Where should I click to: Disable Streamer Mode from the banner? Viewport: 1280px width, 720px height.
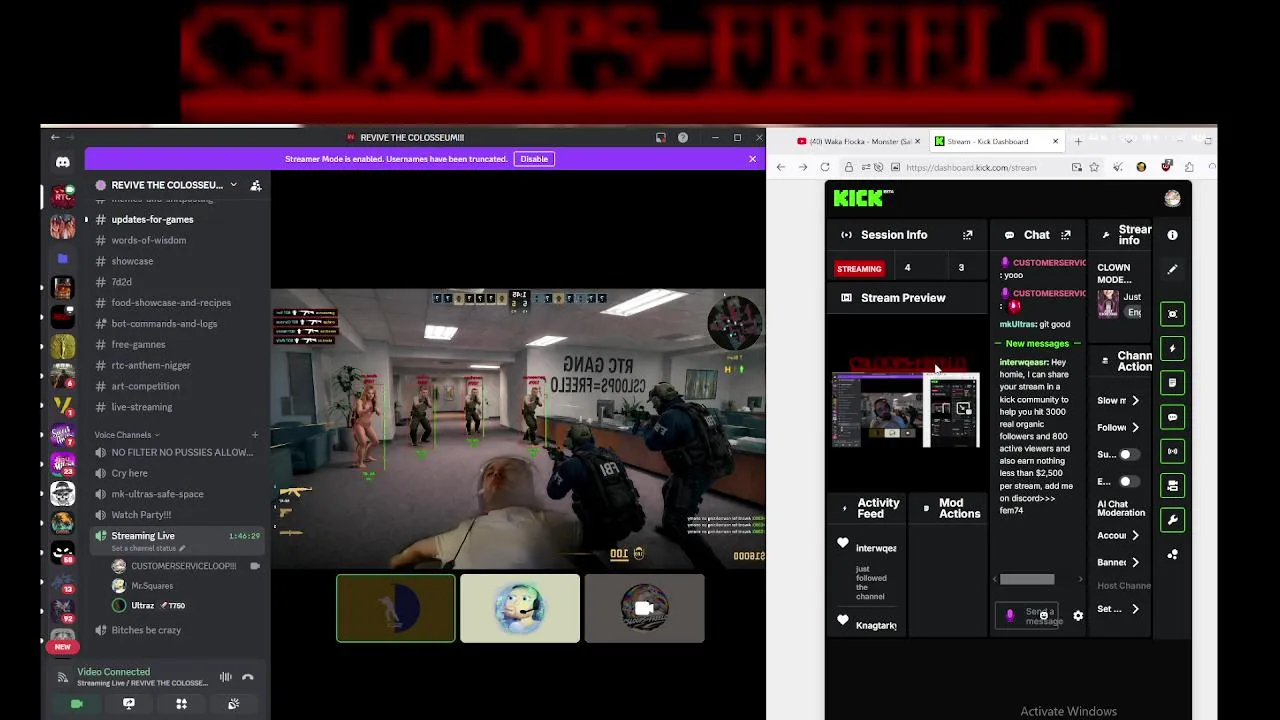click(534, 159)
